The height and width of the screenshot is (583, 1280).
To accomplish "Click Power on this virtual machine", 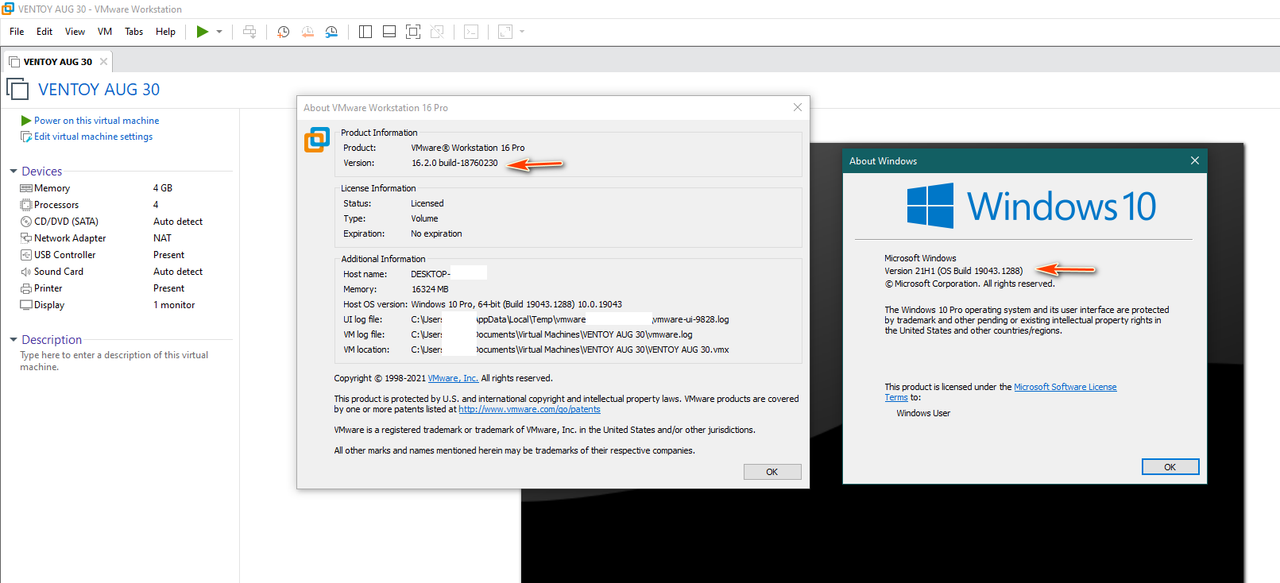I will [x=96, y=120].
